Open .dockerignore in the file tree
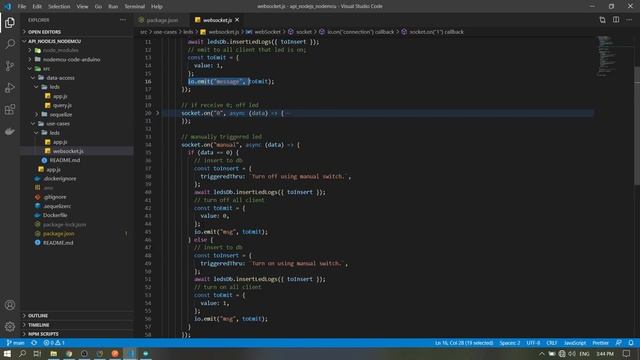Image resolution: width=640 pixels, height=360 pixels. [59, 178]
